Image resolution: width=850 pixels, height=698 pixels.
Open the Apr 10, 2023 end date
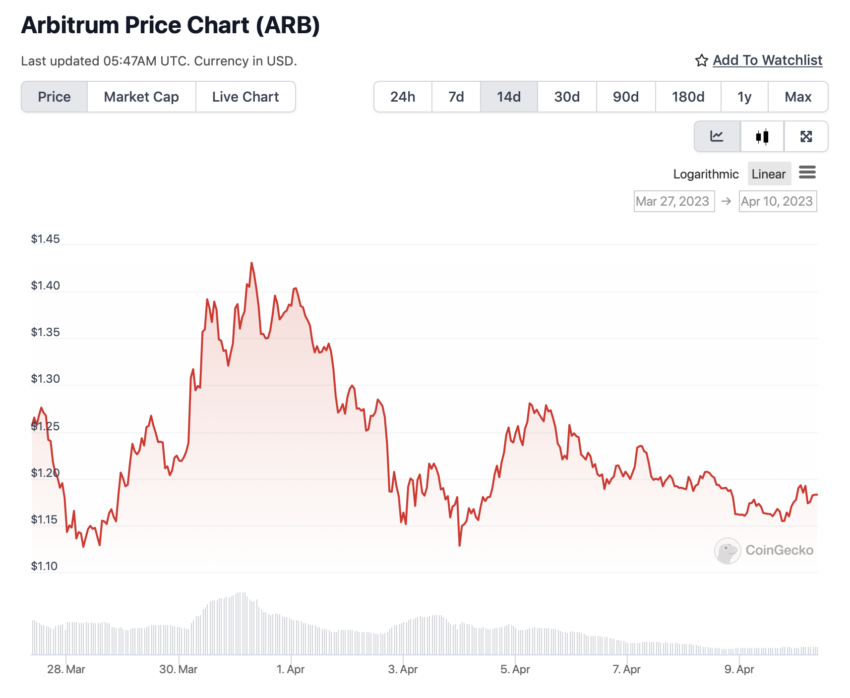[x=777, y=201]
